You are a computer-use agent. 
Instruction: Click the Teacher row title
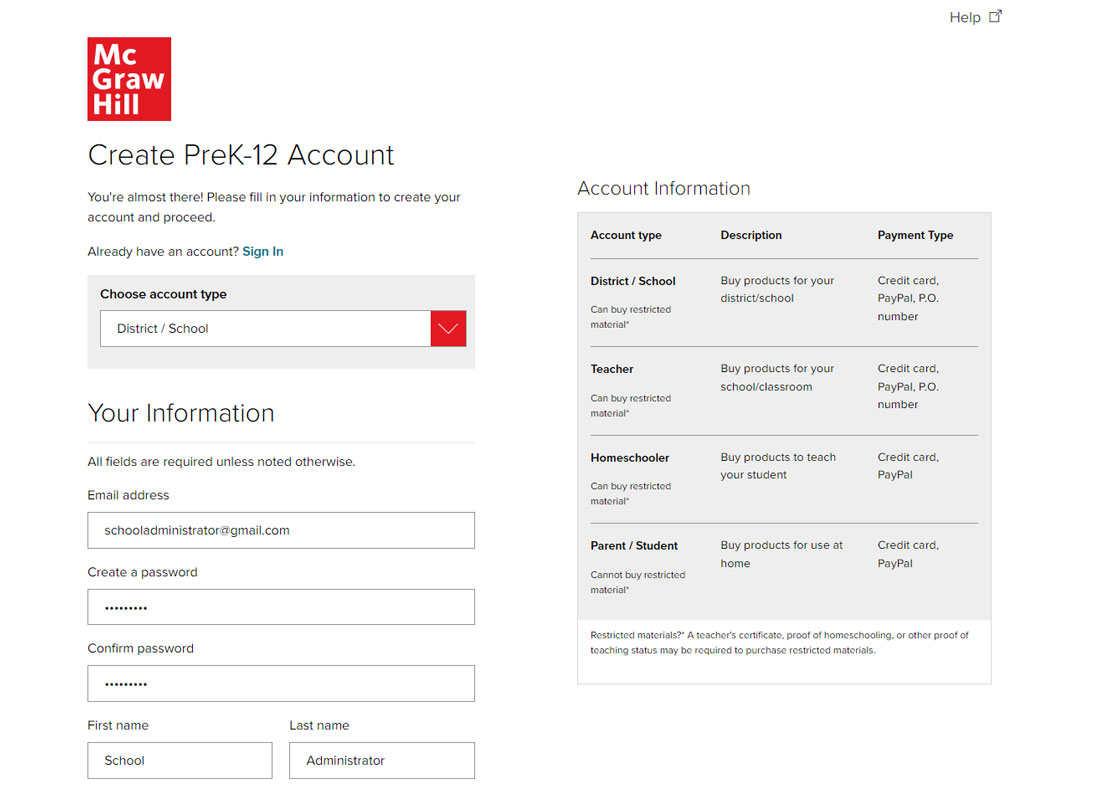tap(612, 369)
